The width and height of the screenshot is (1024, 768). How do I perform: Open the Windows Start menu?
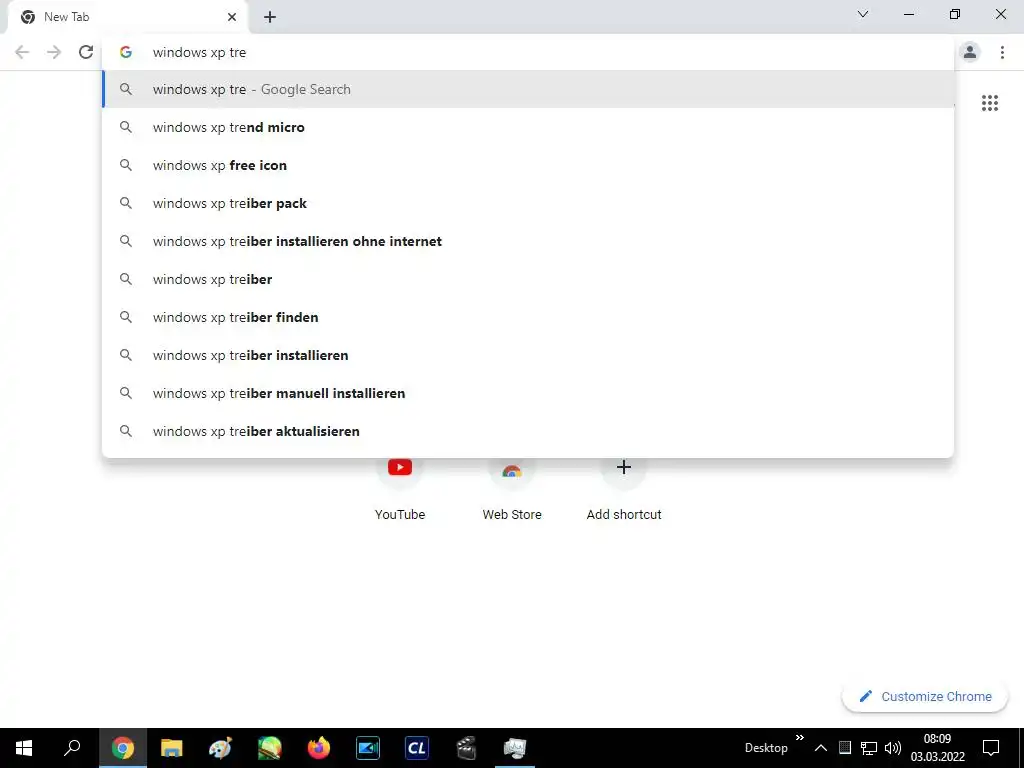(x=24, y=748)
